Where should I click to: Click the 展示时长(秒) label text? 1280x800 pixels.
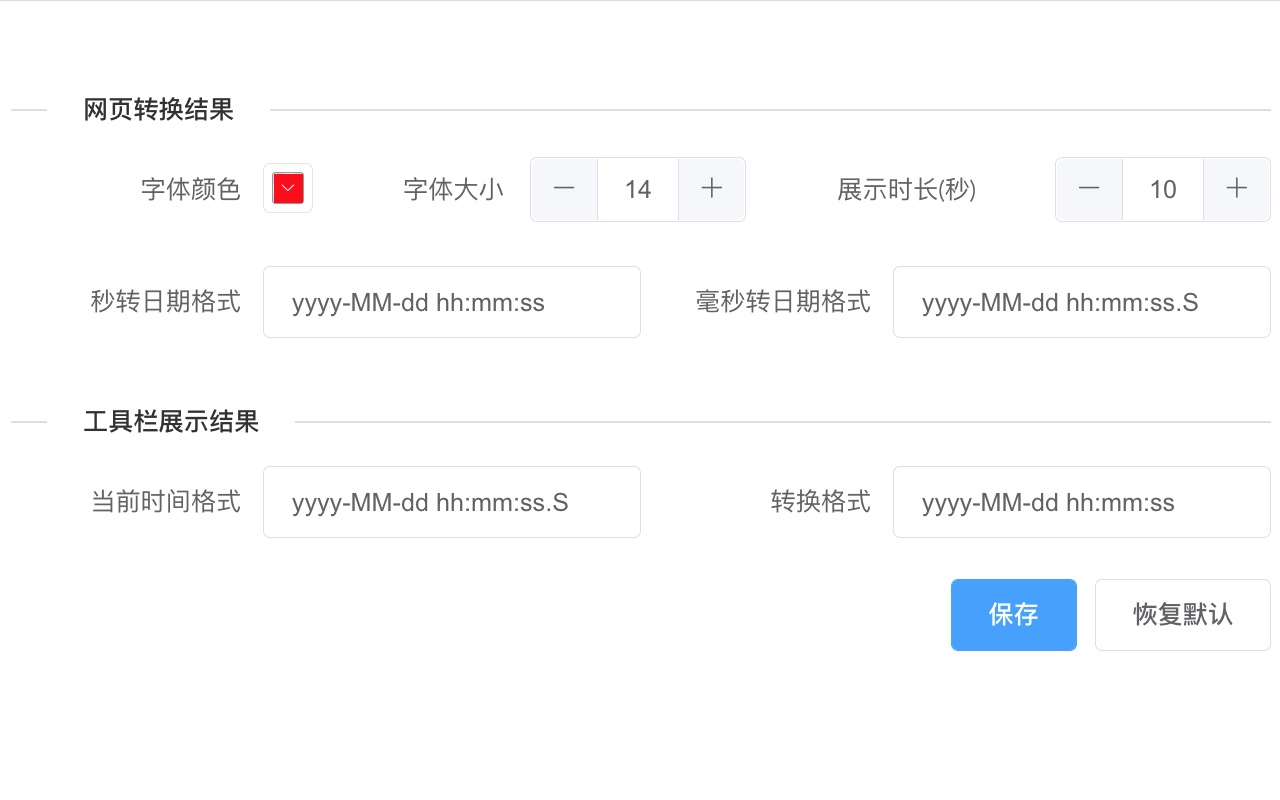905,189
